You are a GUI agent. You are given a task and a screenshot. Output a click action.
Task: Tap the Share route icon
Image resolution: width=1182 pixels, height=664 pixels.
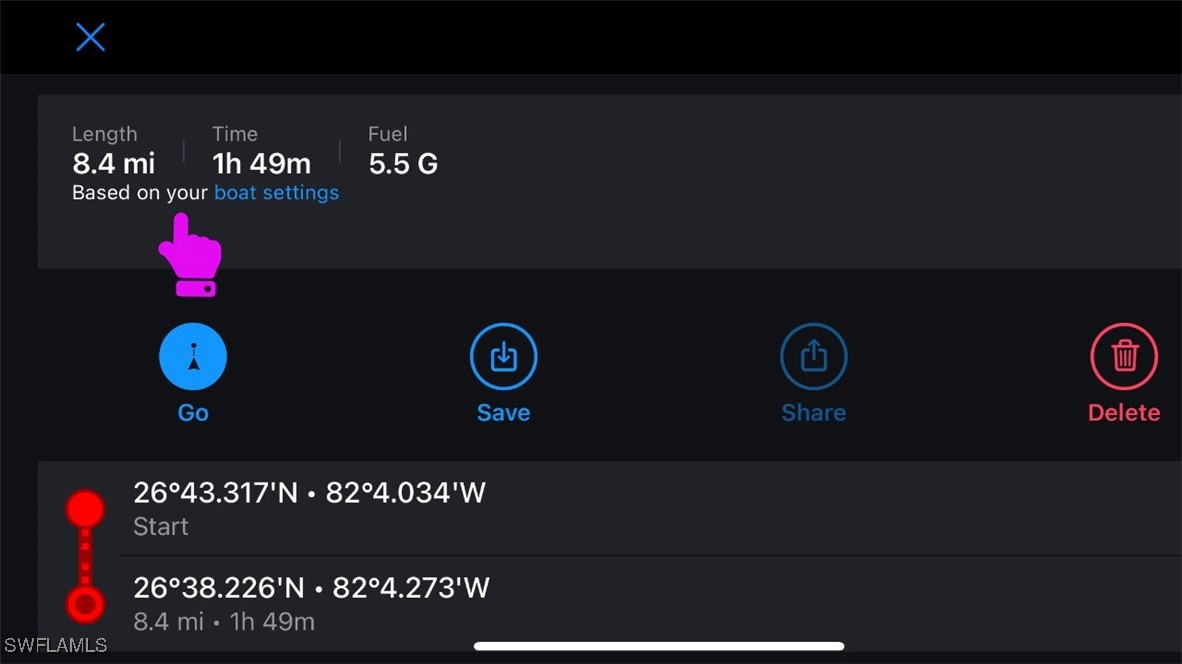point(813,356)
